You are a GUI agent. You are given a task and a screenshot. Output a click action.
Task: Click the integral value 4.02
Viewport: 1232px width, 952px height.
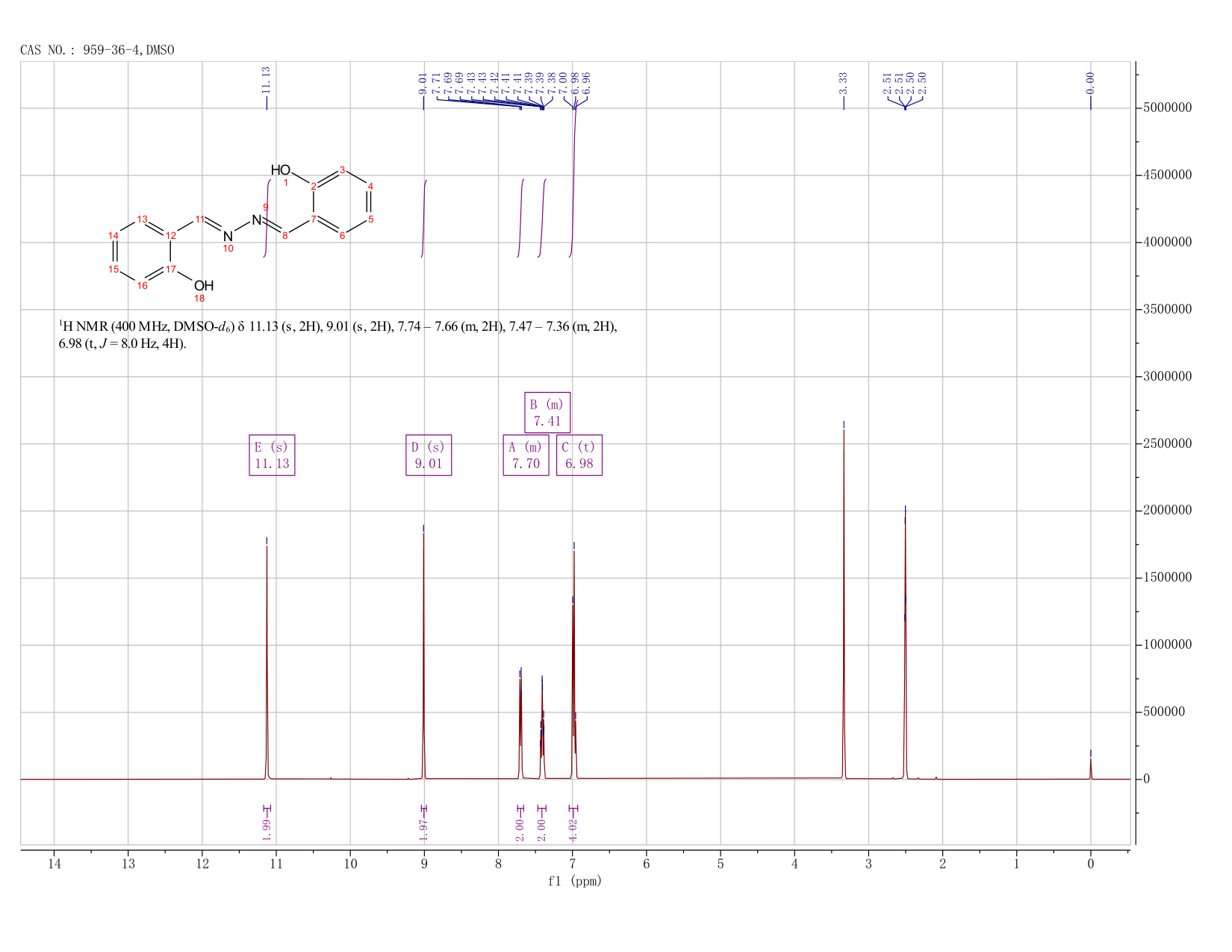pyautogui.click(x=573, y=829)
